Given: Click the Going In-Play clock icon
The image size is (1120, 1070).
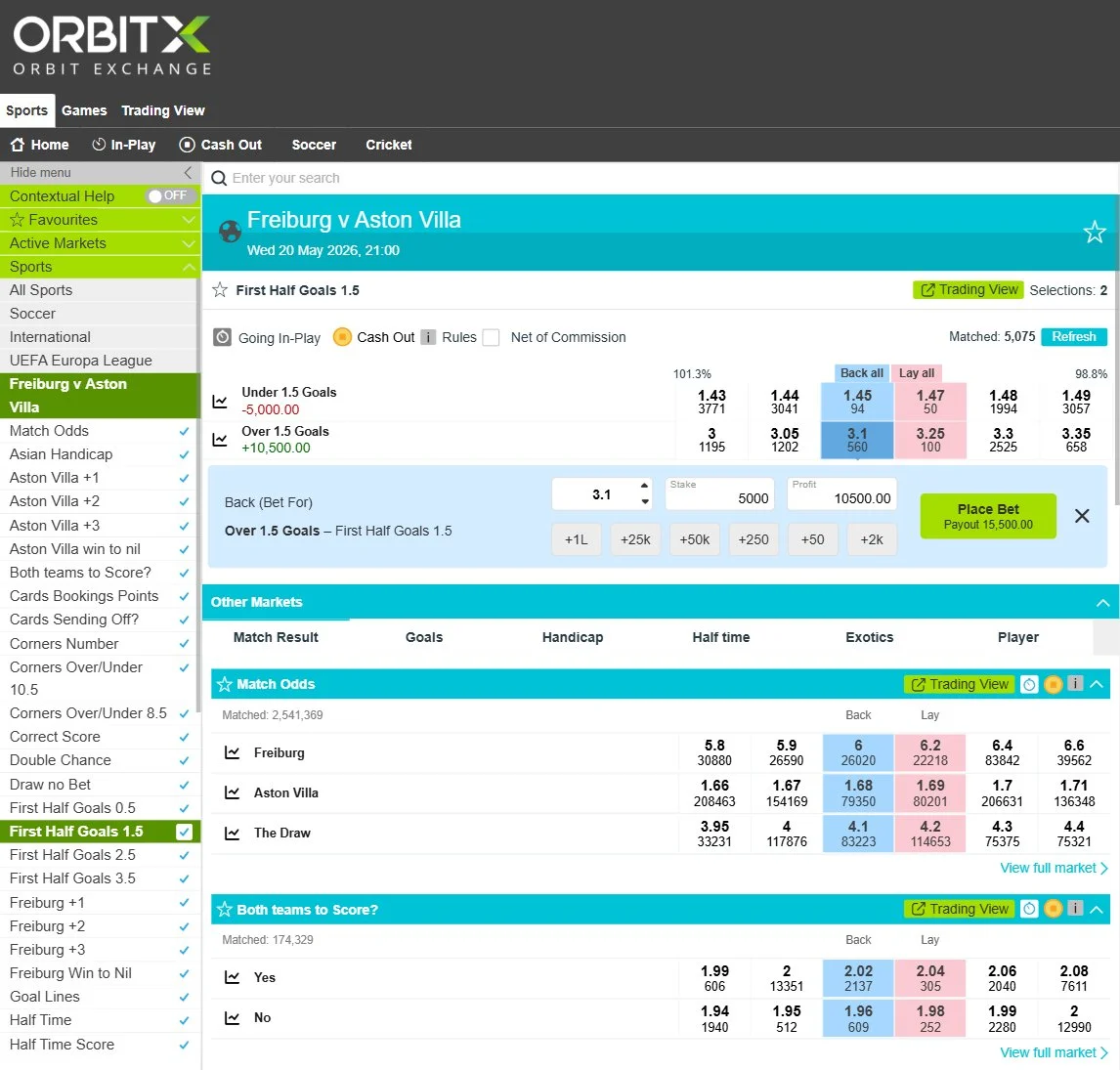Looking at the screenshot, I should [x=222, y=337].
